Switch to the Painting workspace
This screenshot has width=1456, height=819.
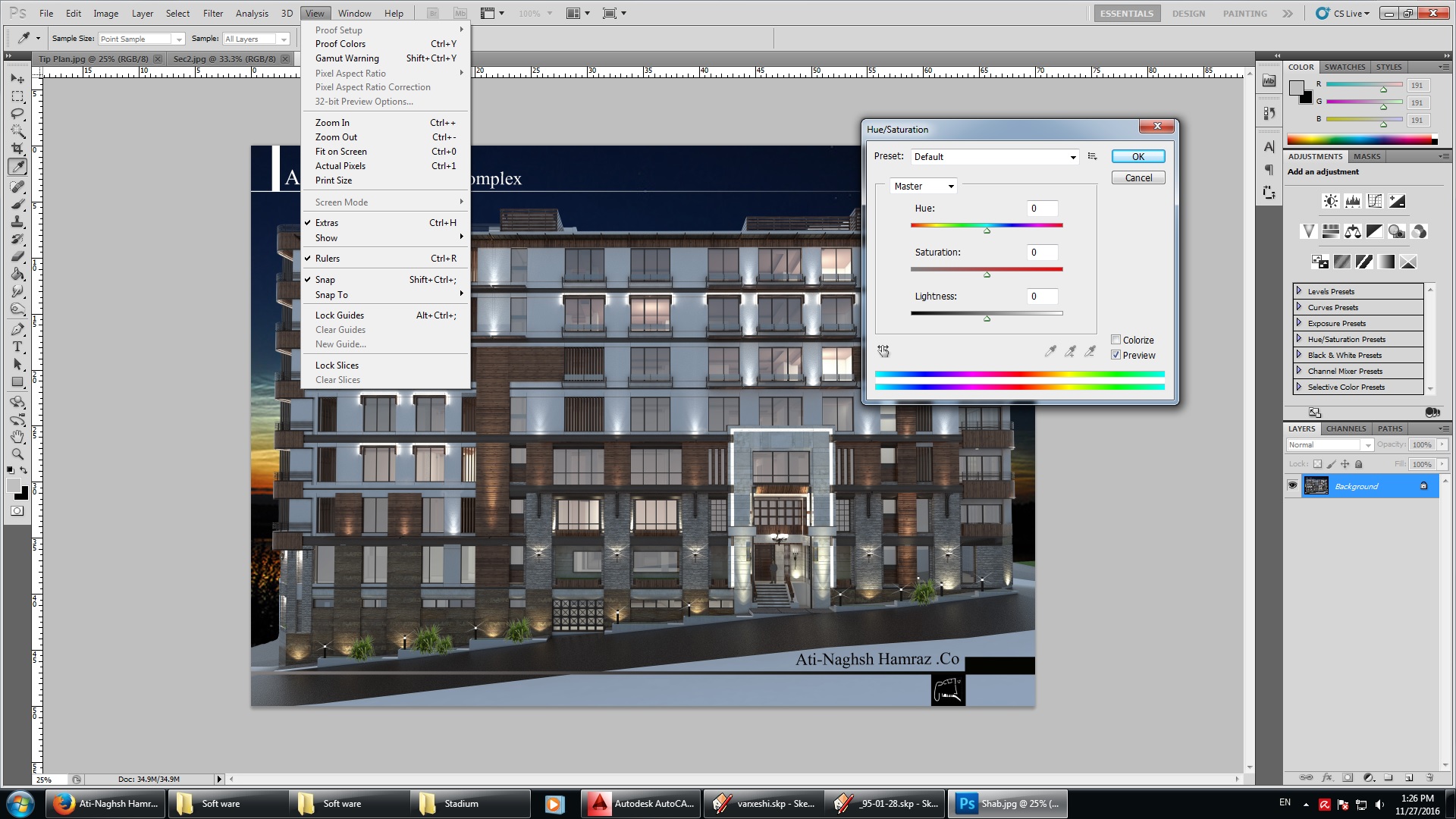click(1244, 13)
